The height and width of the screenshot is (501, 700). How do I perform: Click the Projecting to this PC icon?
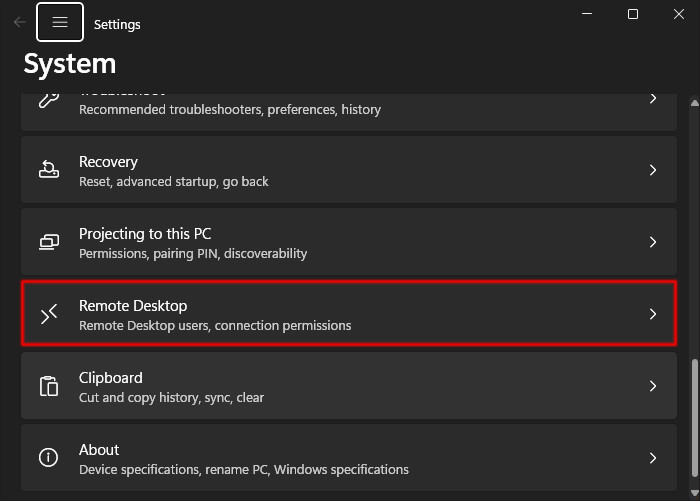49,242
